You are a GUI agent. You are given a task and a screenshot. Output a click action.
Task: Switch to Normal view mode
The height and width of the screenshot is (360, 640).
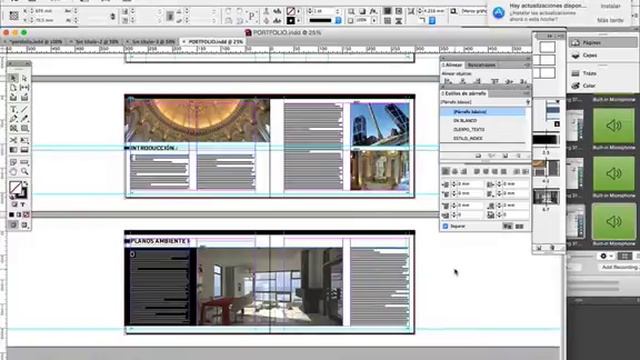13,225
